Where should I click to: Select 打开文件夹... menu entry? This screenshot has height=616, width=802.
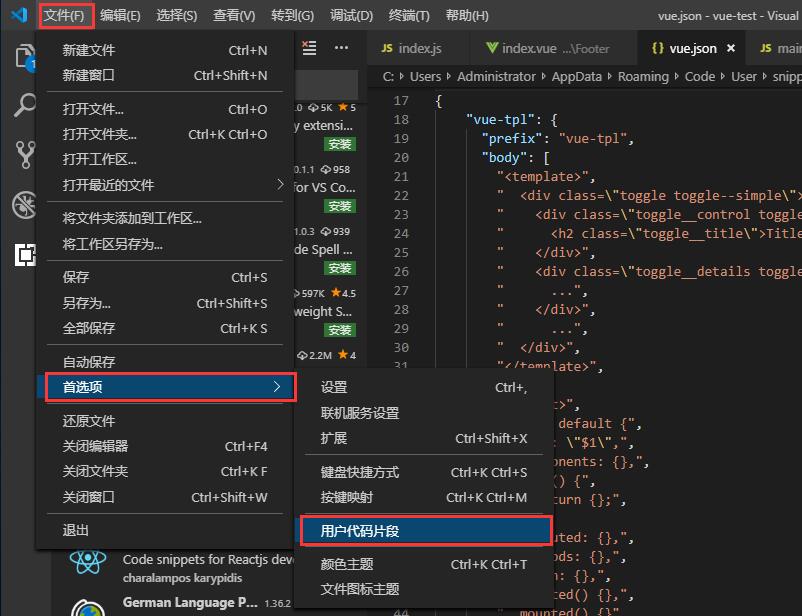pos(165,134)
